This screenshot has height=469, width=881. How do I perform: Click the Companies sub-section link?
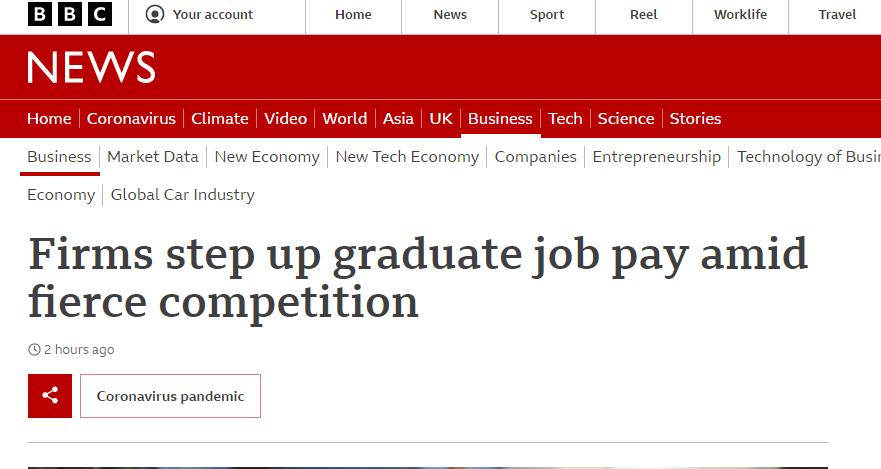click(x=535, y=157)
